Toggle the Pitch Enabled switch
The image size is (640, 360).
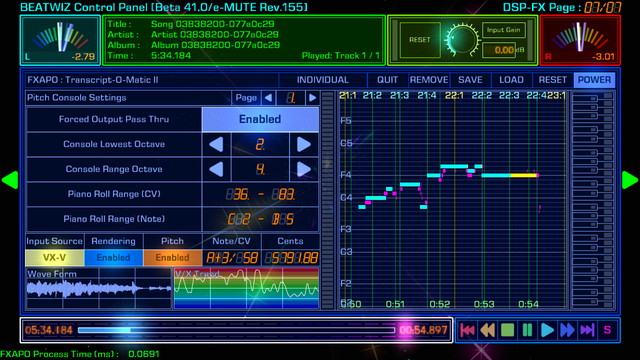click(x=172, y=258)
